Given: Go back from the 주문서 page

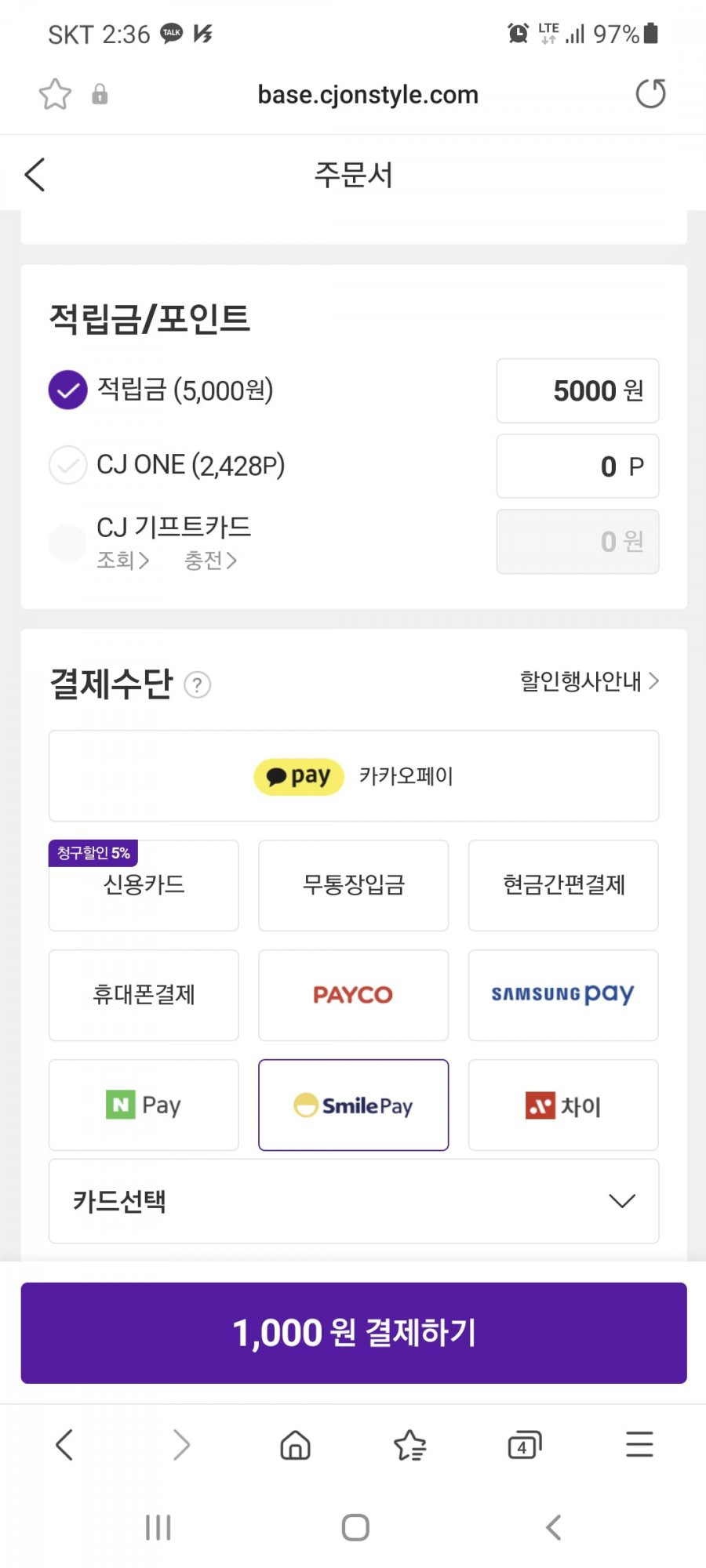Looking at the screenshot, I should [x=35, y=174].
